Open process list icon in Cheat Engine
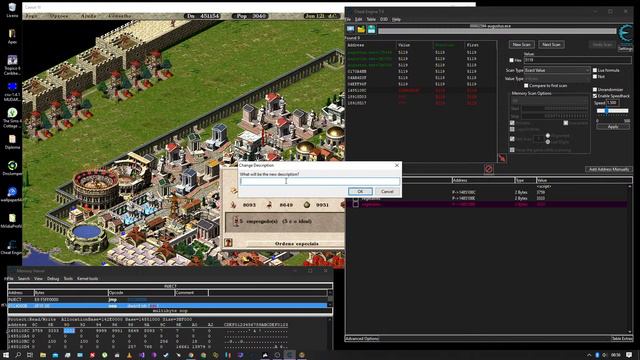 pyautogui.click(x=351, y=29)
